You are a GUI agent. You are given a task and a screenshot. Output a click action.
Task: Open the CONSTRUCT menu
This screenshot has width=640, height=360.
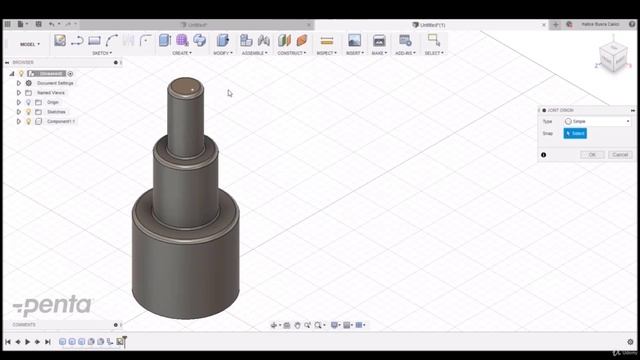click(292, 53)
